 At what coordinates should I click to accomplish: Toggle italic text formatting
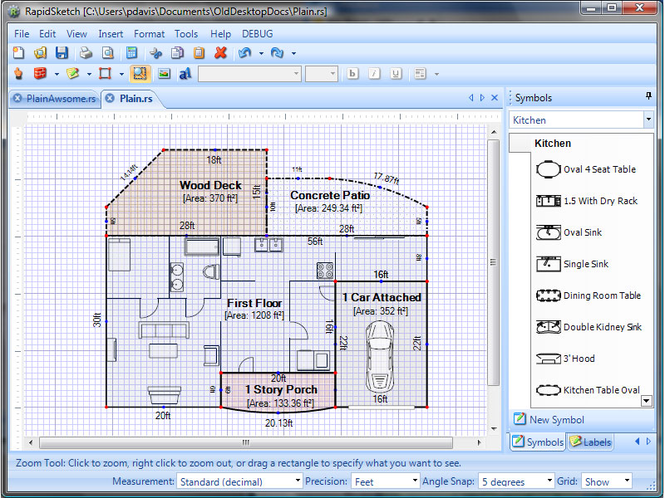pos(374,74)
